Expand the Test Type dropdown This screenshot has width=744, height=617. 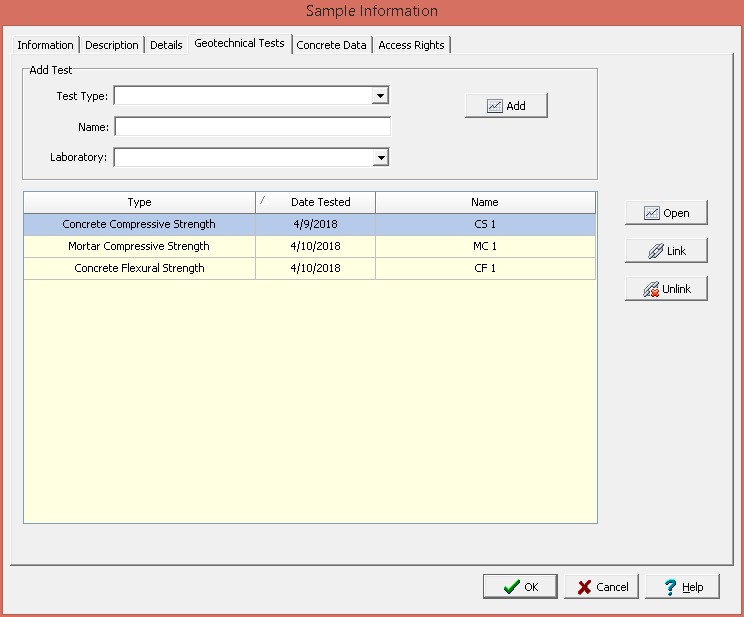[380, 96]
